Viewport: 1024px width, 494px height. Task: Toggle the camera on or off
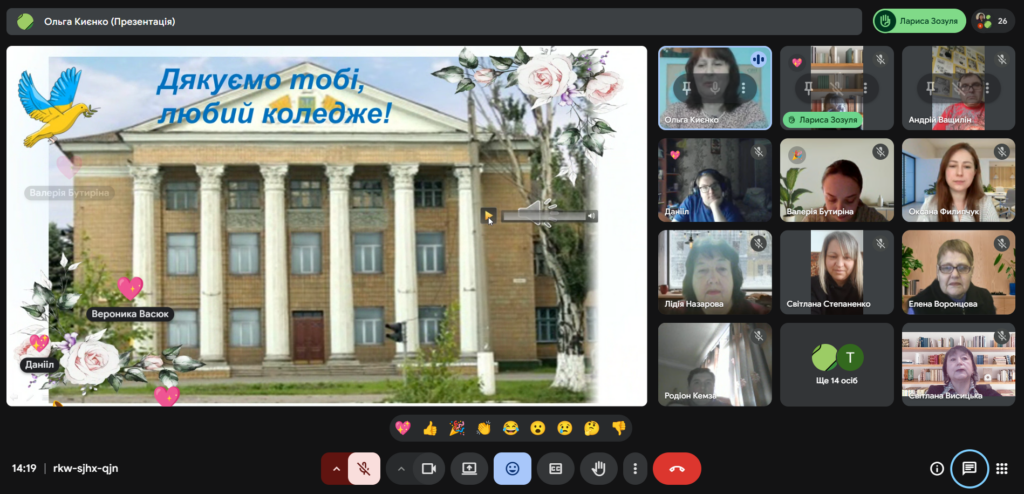429,468
